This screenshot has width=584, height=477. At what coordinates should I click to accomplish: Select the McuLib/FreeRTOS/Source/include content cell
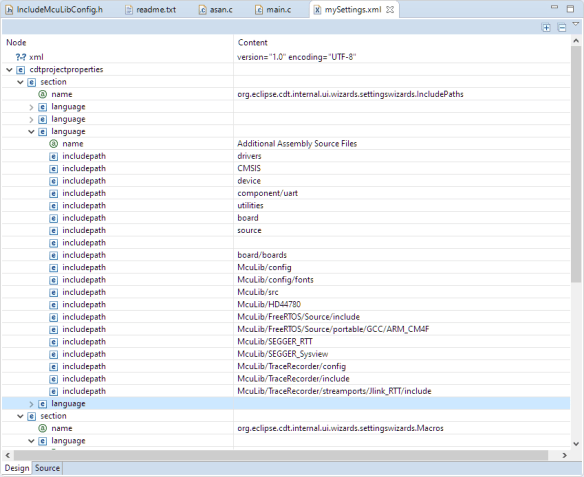tap(402, 317)
